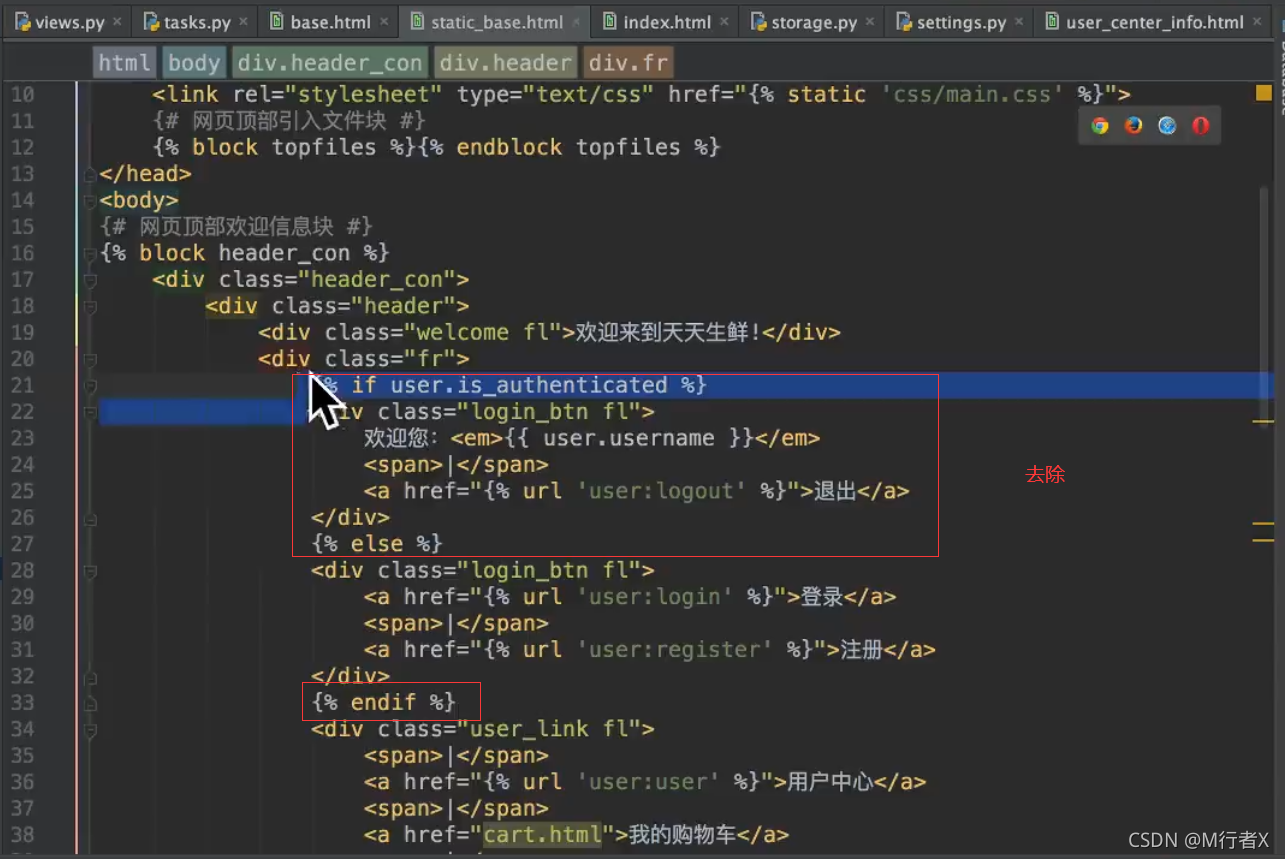1285x859 pixels.
Task: Click the cart.html href value
Action: click(542, 835)
